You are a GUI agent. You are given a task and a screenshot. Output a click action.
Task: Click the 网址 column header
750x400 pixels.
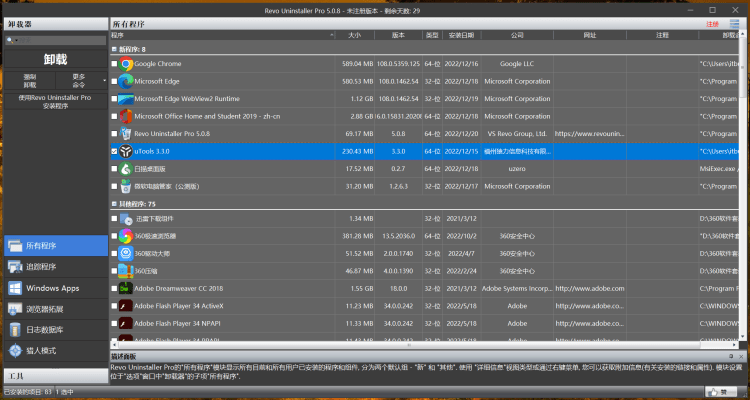(x=590, y=35)
